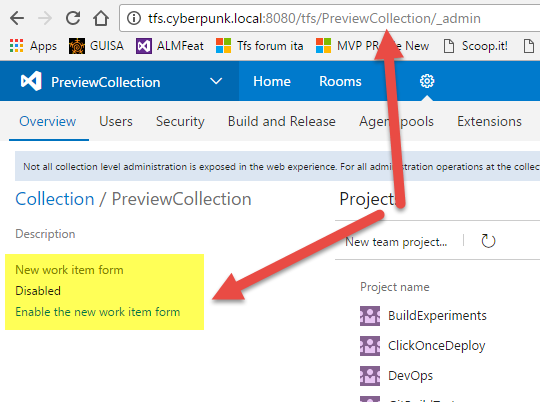The width and height of the screenshot is (540, 402).
Task: Open the Scoop.it! bookmark
Action: click(x=475, y=46)
